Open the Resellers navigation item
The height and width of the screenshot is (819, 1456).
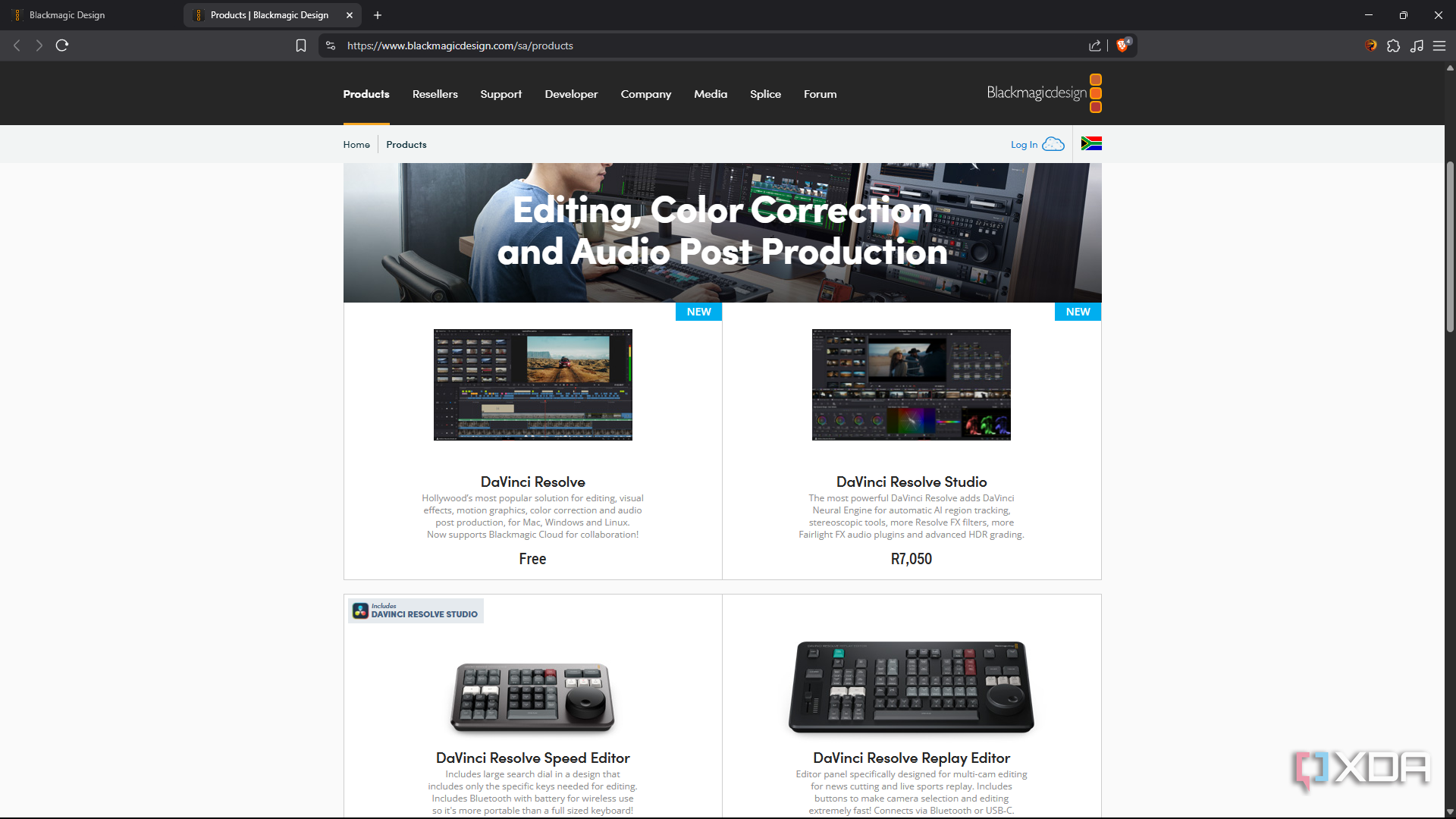435,94
